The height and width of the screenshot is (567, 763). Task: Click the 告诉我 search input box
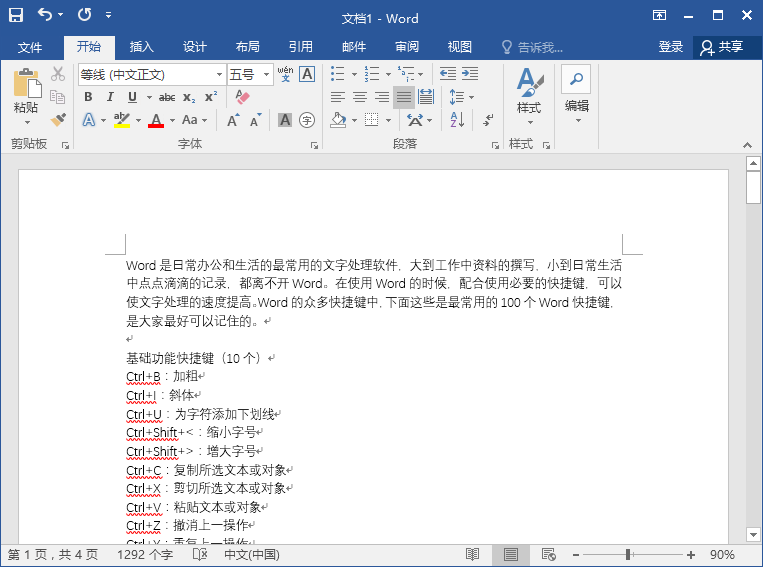[x=540, y=47]
